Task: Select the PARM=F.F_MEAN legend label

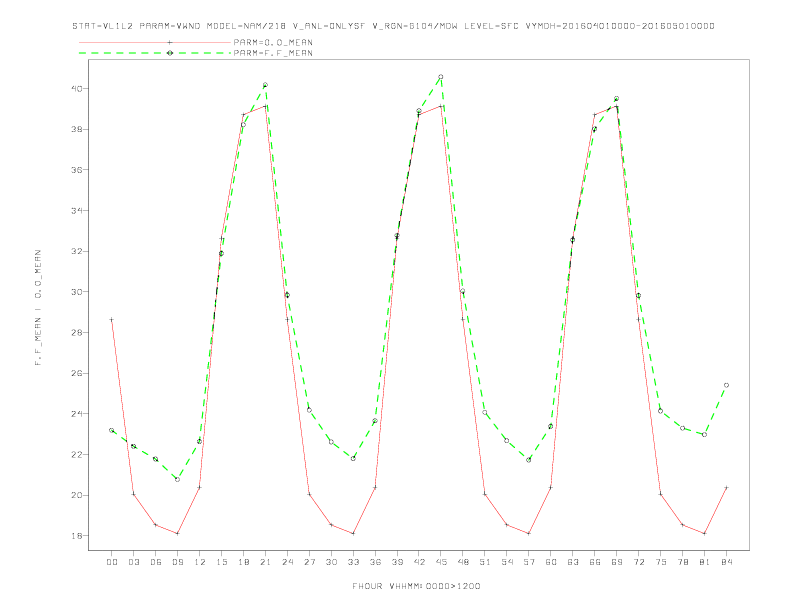Action: [x=273, y=53]
